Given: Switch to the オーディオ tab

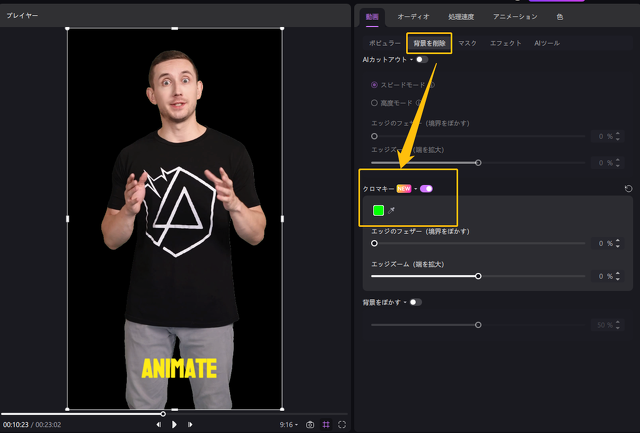Looking at the screenshot, I should (x=413, y=16).
